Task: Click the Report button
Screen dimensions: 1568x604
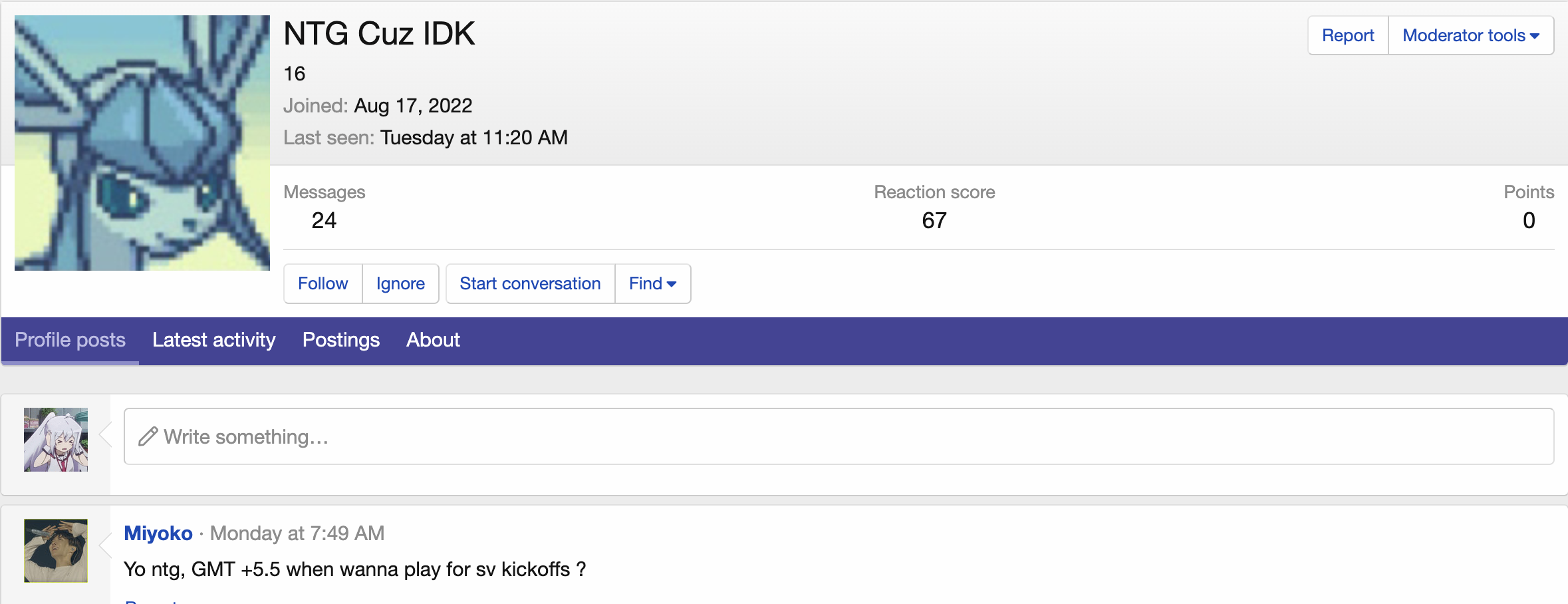Action: (x=1347, y=35)
